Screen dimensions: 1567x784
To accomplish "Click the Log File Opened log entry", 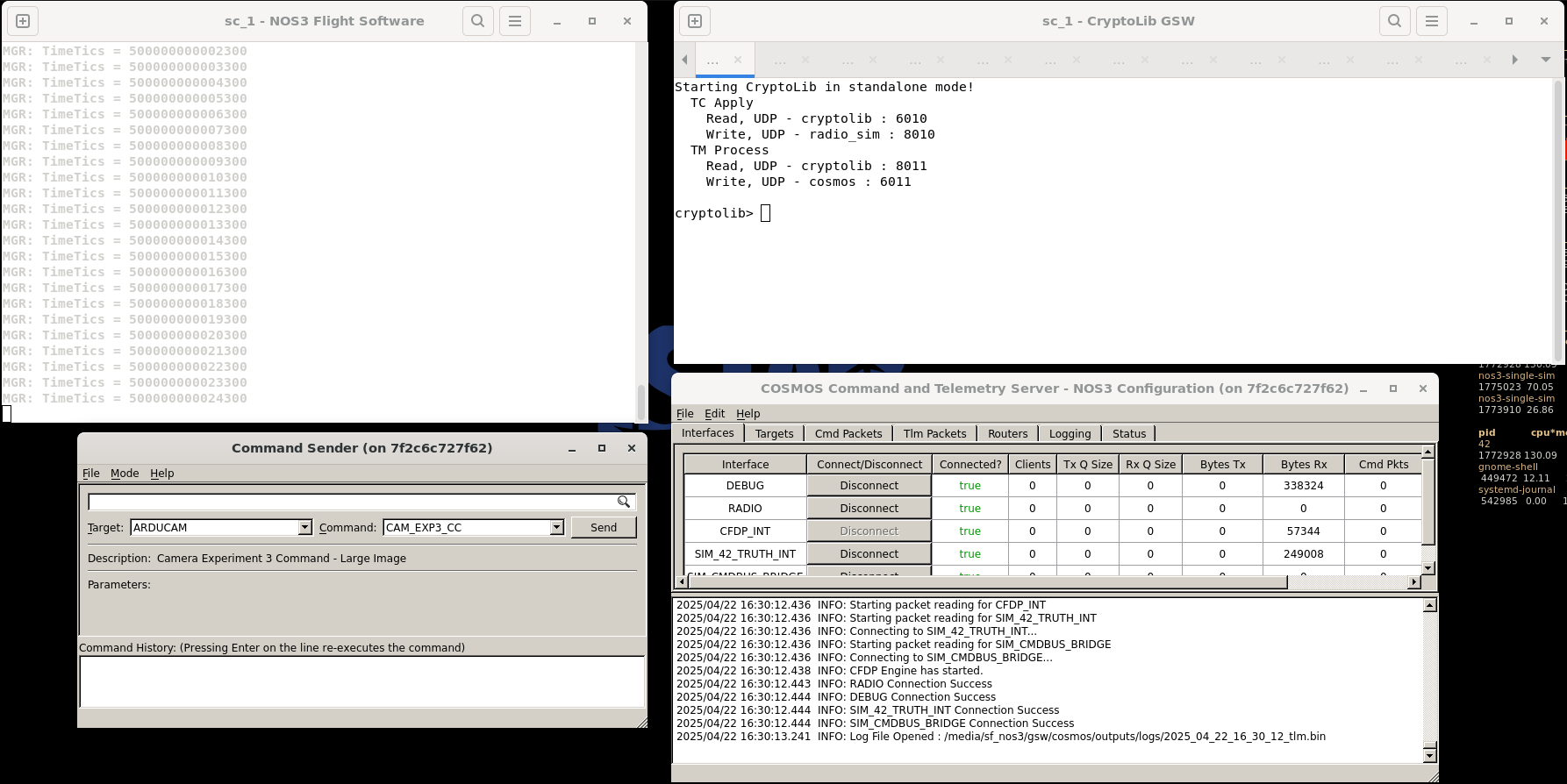I will click(x=1001, y=736).
